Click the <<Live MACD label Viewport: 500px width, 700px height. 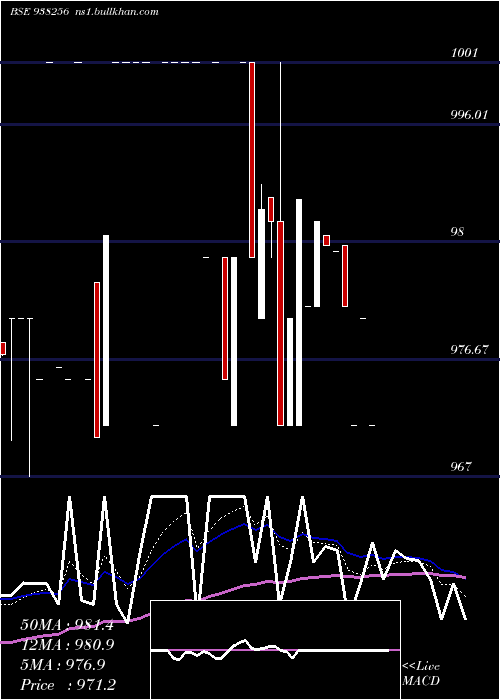pyautogui.click(x=421, y=674)
